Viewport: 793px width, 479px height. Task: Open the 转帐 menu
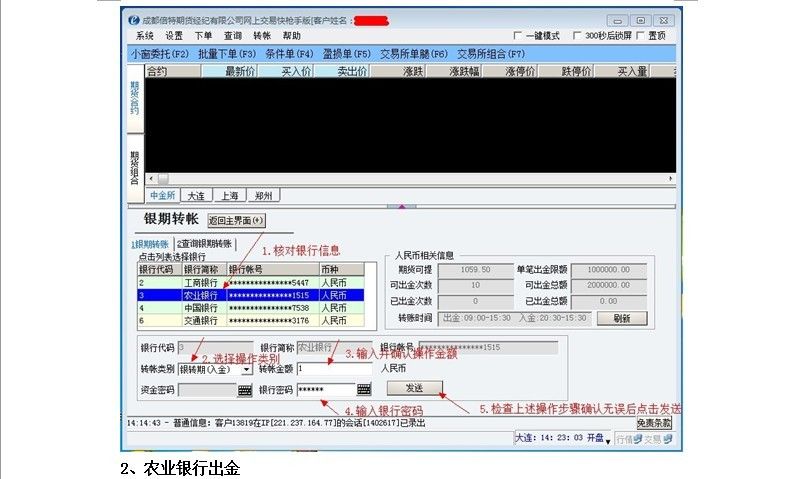click(262, 36)
